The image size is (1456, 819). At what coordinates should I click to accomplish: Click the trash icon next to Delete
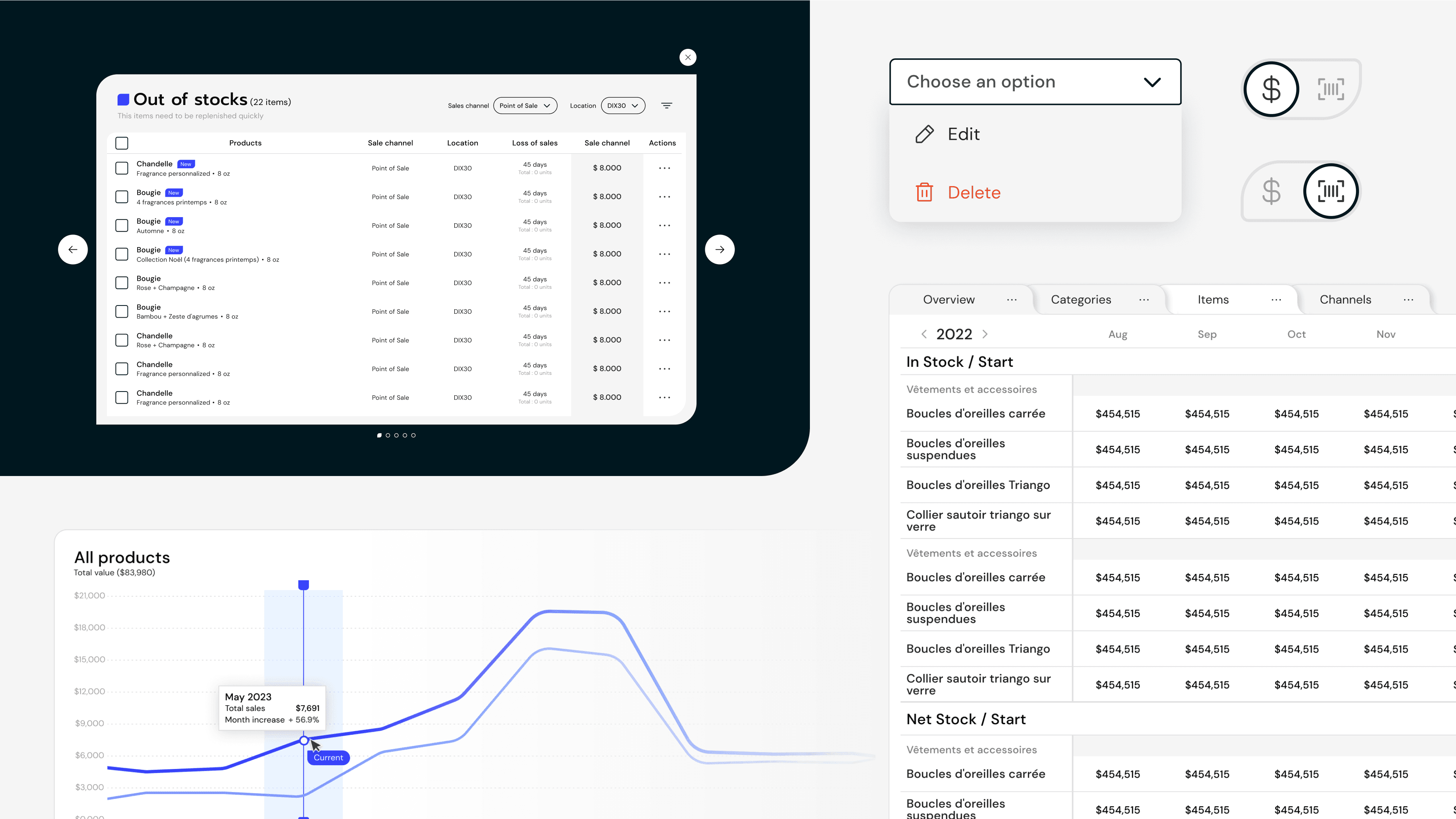(x=924, y=193)
